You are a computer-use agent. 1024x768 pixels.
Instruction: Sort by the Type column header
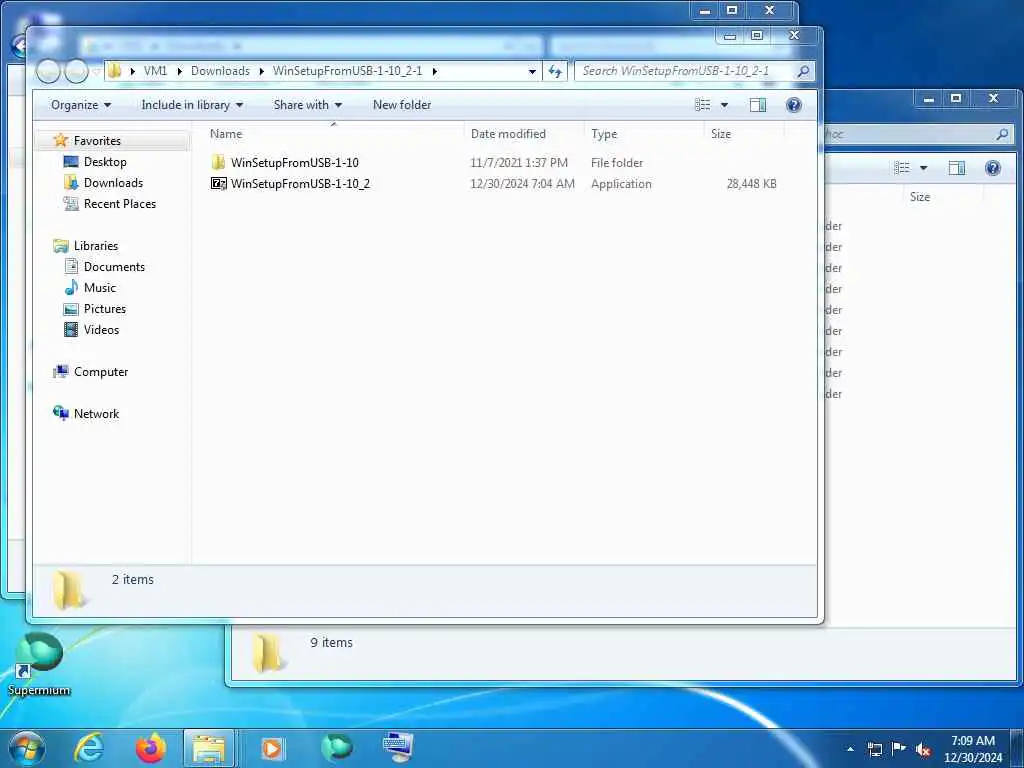[604, 134]
